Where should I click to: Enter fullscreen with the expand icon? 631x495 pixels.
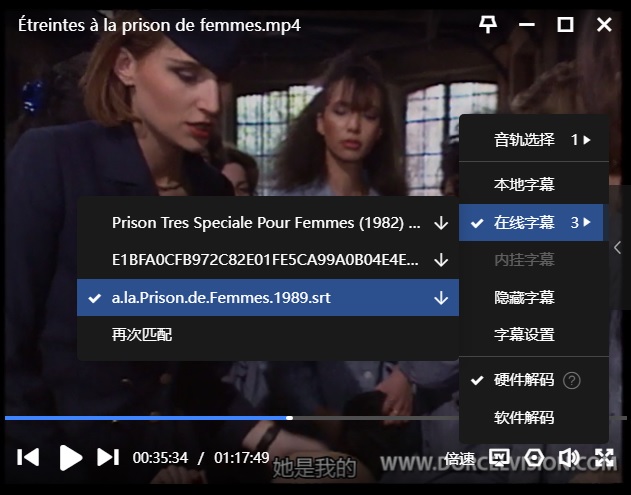[x=604, y=458]
